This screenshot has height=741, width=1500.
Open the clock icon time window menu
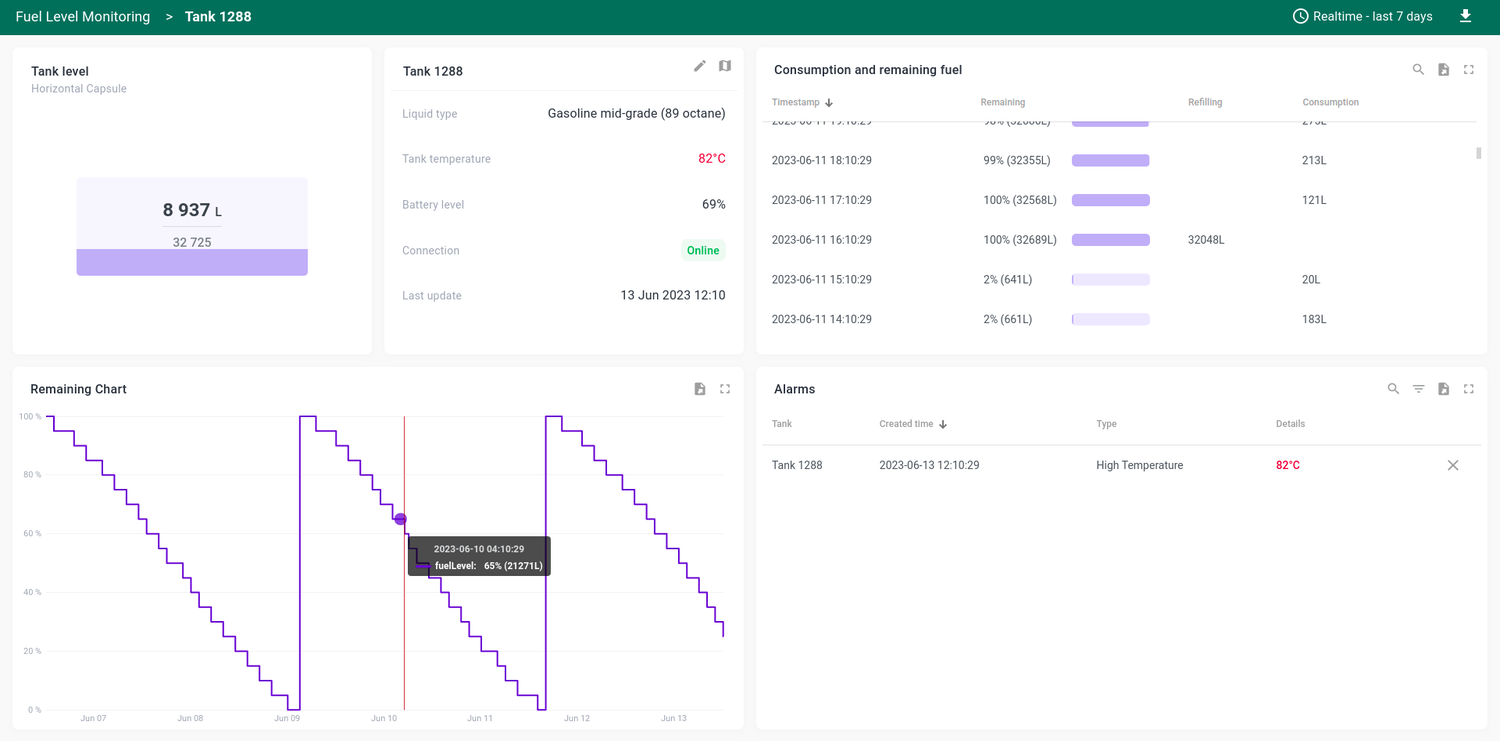1300,16
